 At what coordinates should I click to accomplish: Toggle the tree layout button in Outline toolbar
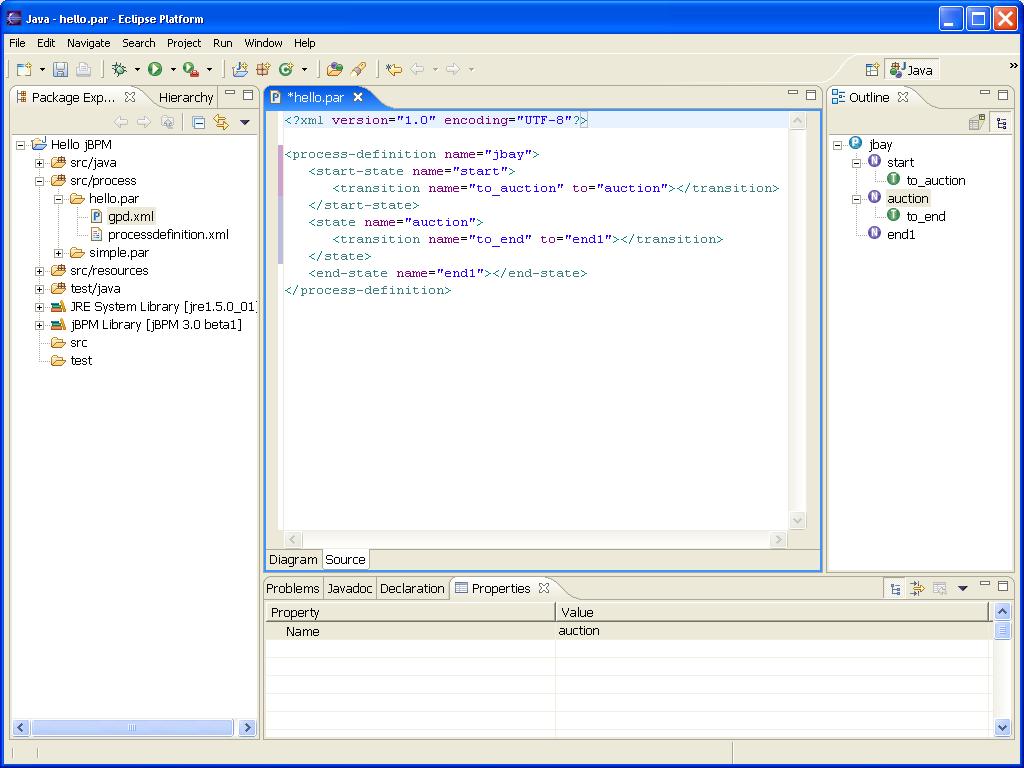coord(1001,123)
